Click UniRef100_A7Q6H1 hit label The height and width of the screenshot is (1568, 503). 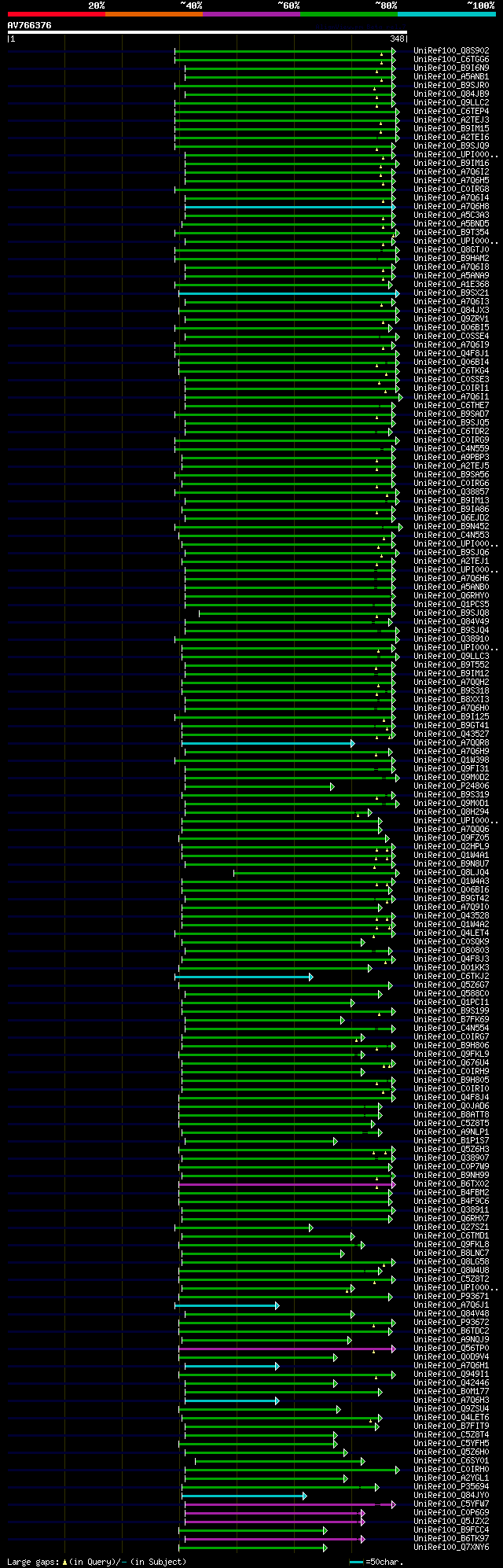pos(451,1365)
